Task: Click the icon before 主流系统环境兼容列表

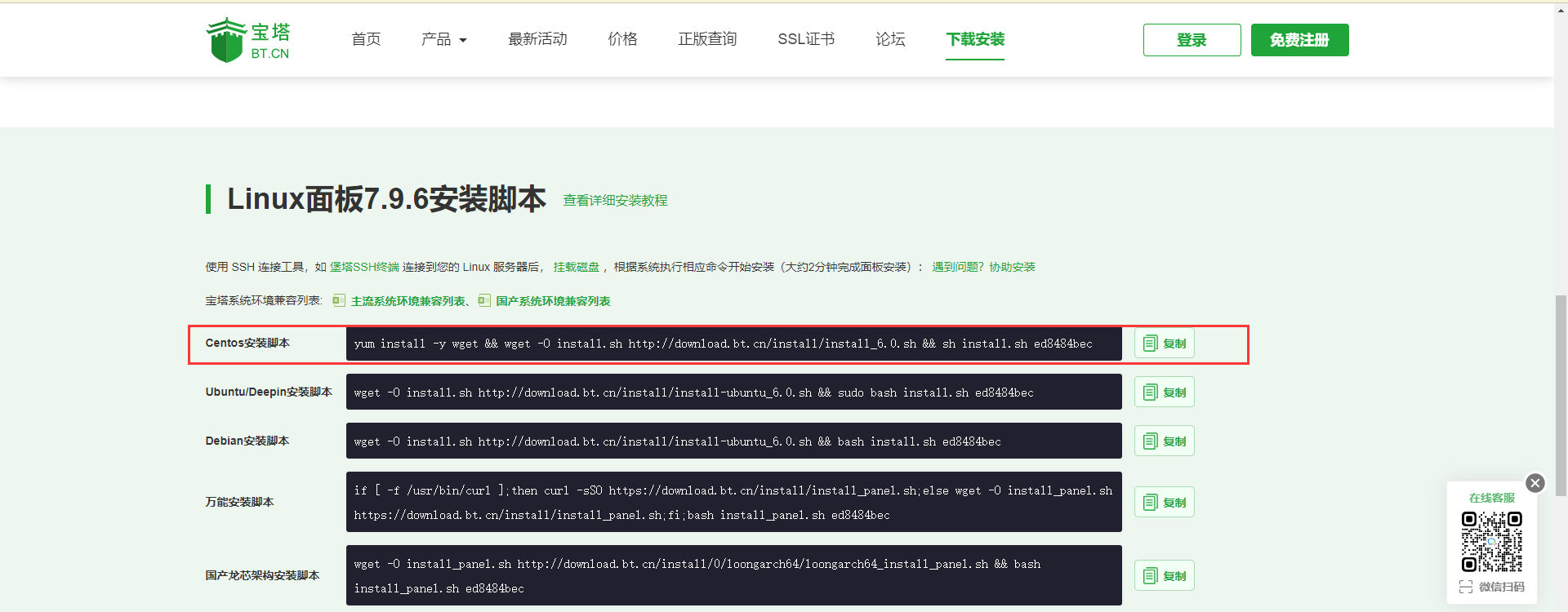Action: pos(339,300)
